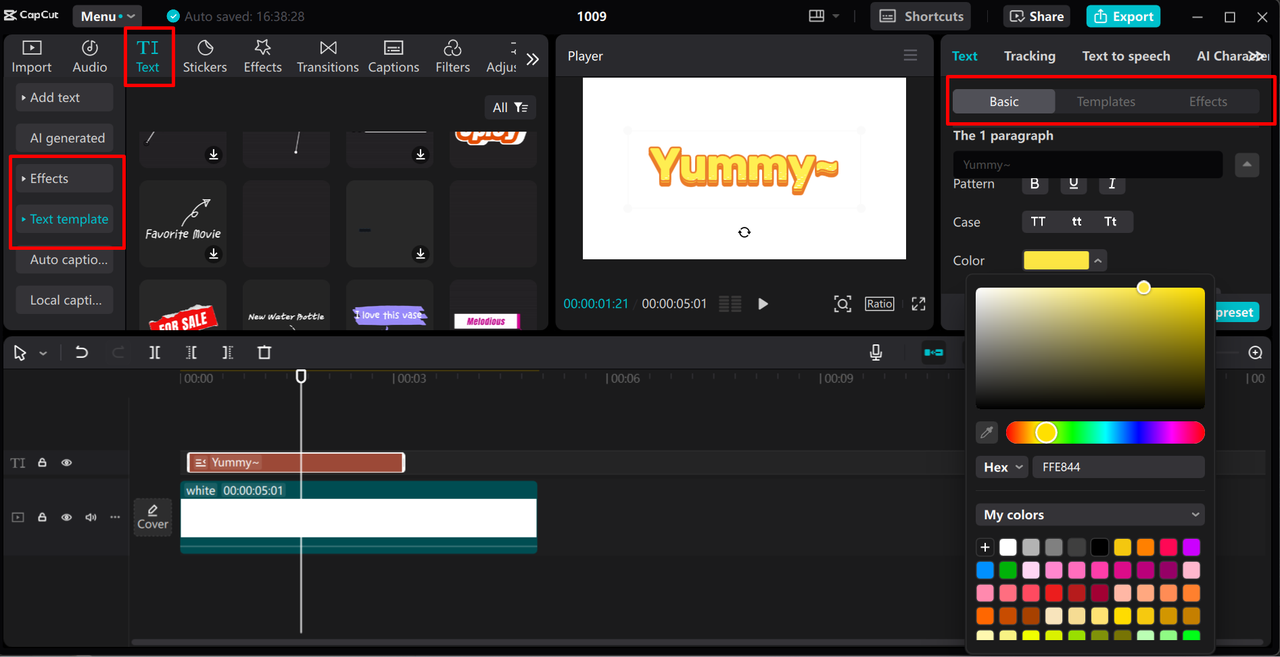Pick the eyedropper tool in the color picker
Image resolution: width=1280 pixels, height=657 pixels.
[987, 433]
